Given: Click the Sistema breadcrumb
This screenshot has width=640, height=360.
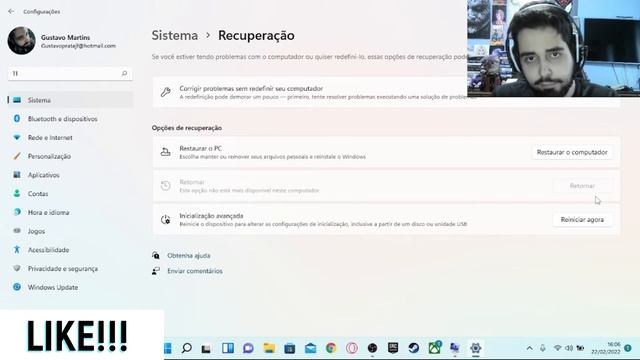Looking at the screenshot, I should 175,36.
